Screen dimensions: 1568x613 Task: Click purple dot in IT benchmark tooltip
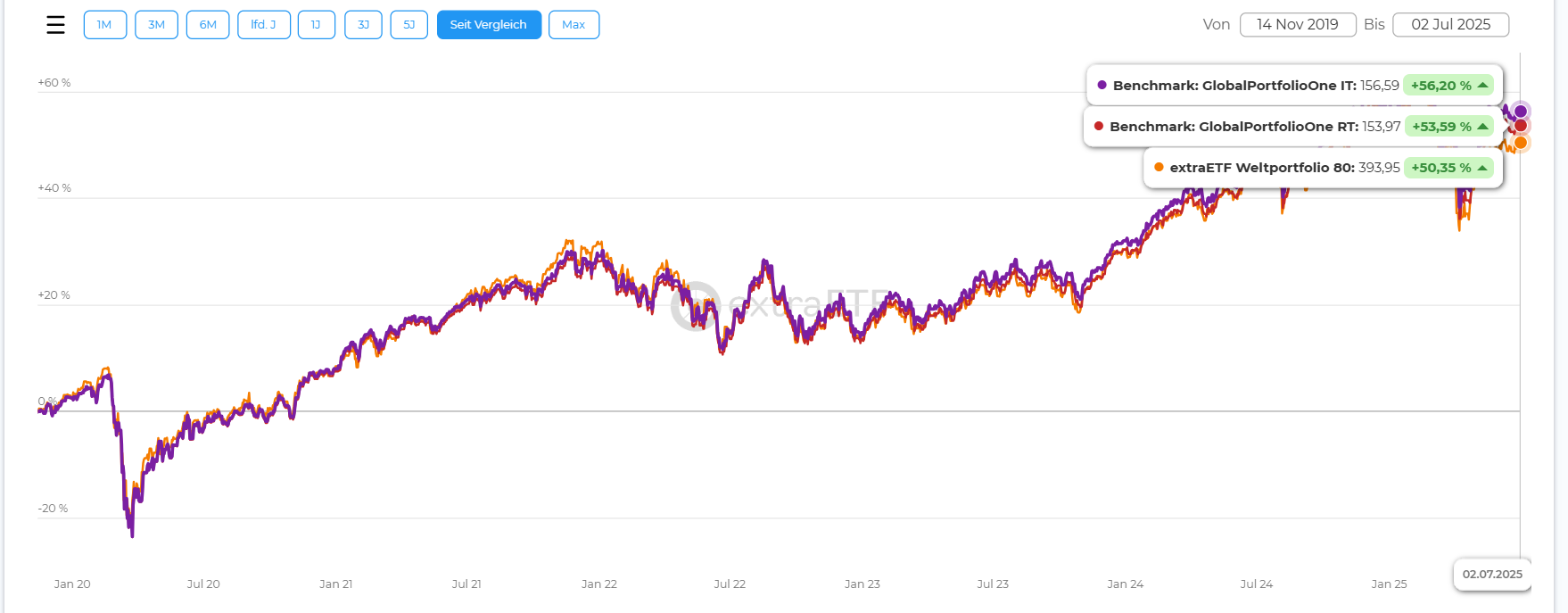[x=1102, y=86]
